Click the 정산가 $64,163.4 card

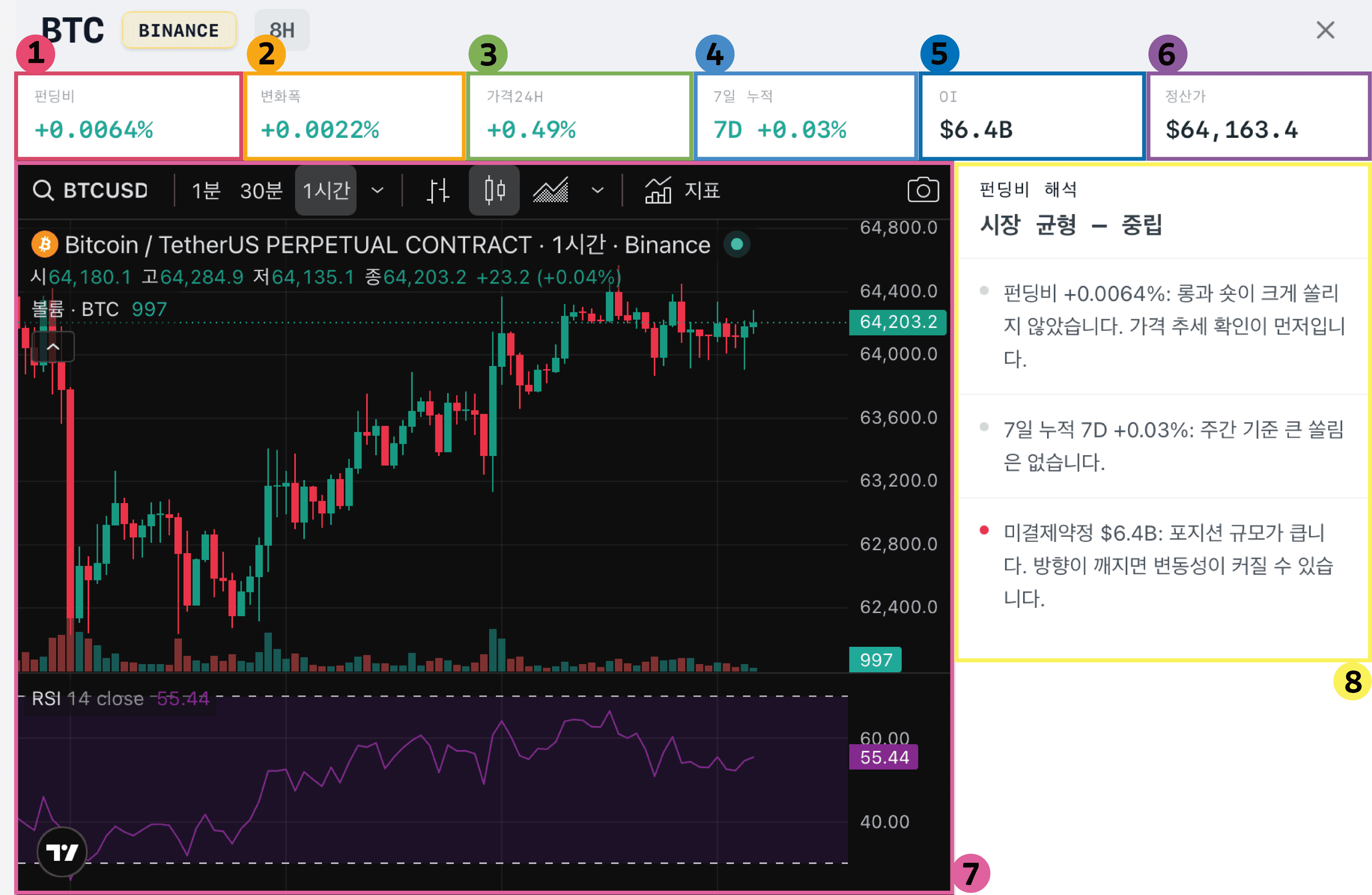point(1258,116)
